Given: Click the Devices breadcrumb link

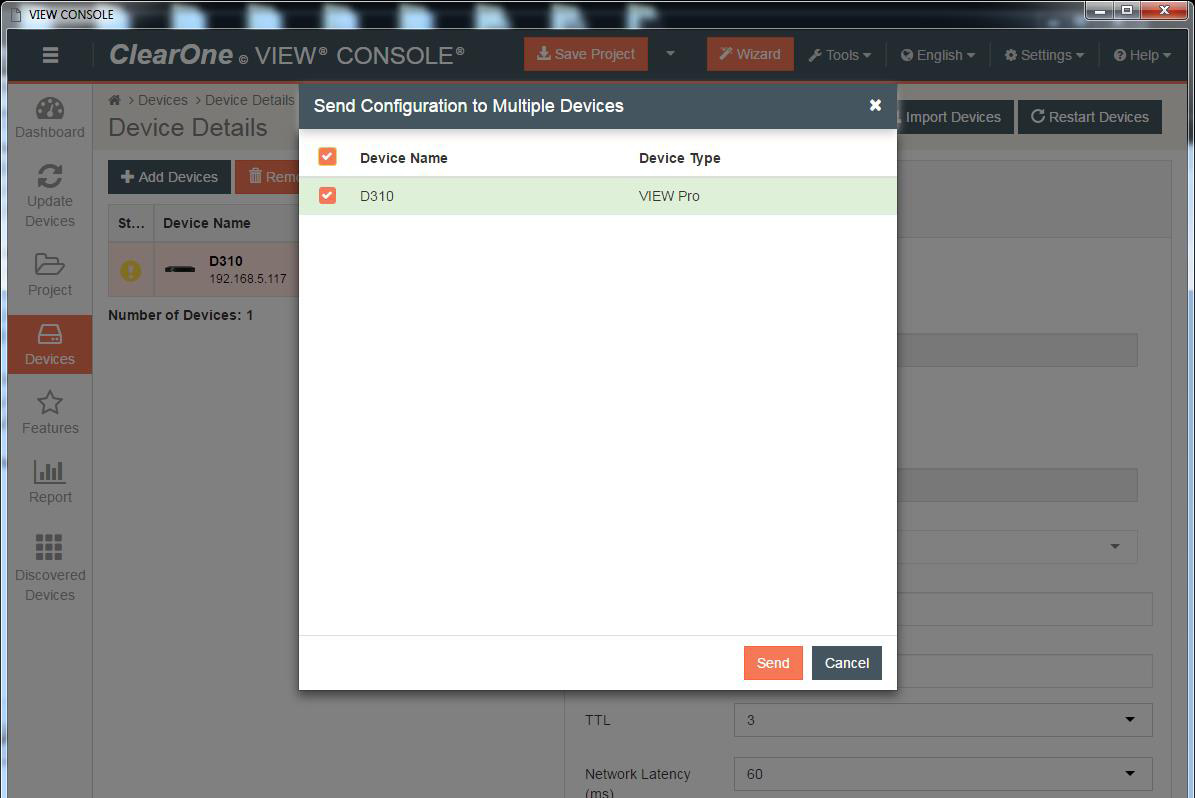Looking at the screenshot, I should coord(162,100).
